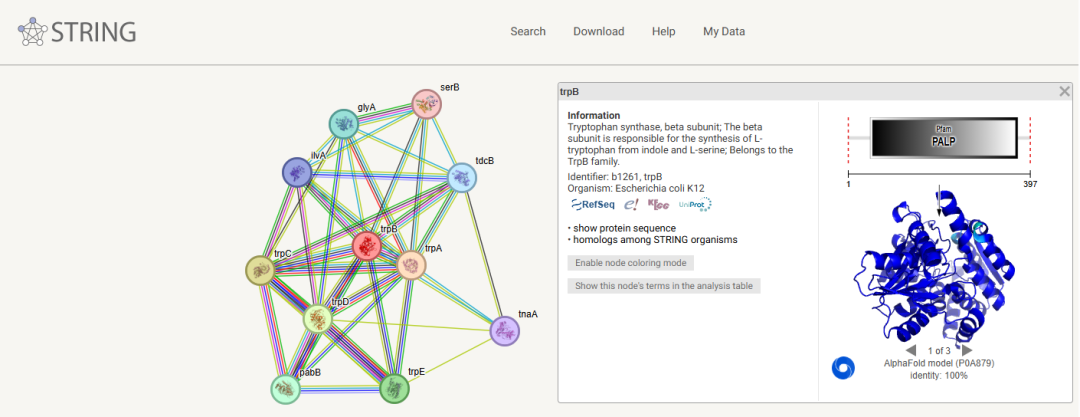
Task: Open the Download menu
Action: [x=598, y=31]
